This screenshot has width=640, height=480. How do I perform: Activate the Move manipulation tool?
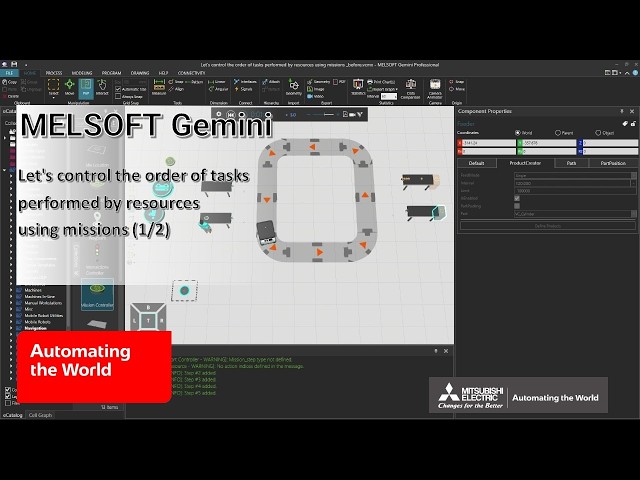click(x=69, y=87)
